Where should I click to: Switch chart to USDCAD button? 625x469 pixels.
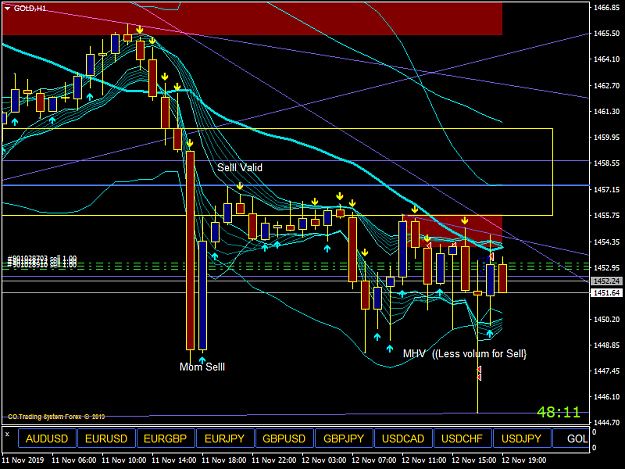(403, 438)
